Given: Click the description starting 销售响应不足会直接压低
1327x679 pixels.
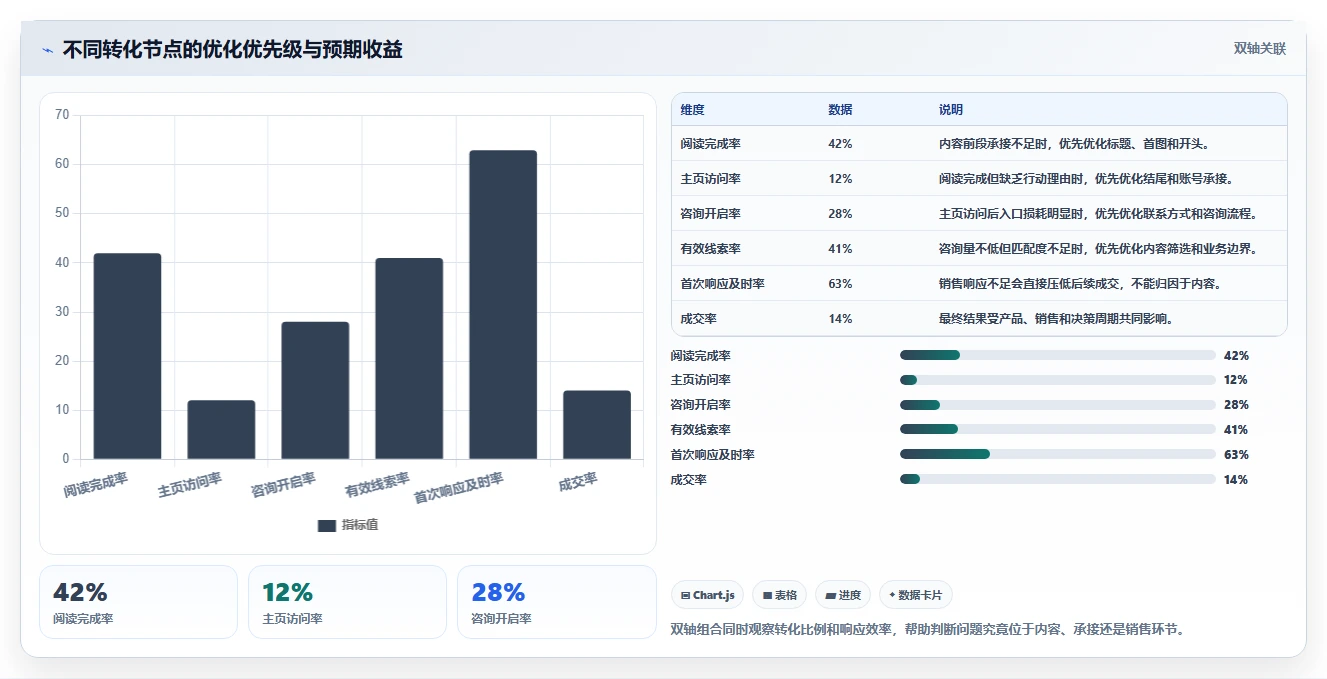Looking at the screenshot, I should pyautogui.click(x=1080, y=284).
